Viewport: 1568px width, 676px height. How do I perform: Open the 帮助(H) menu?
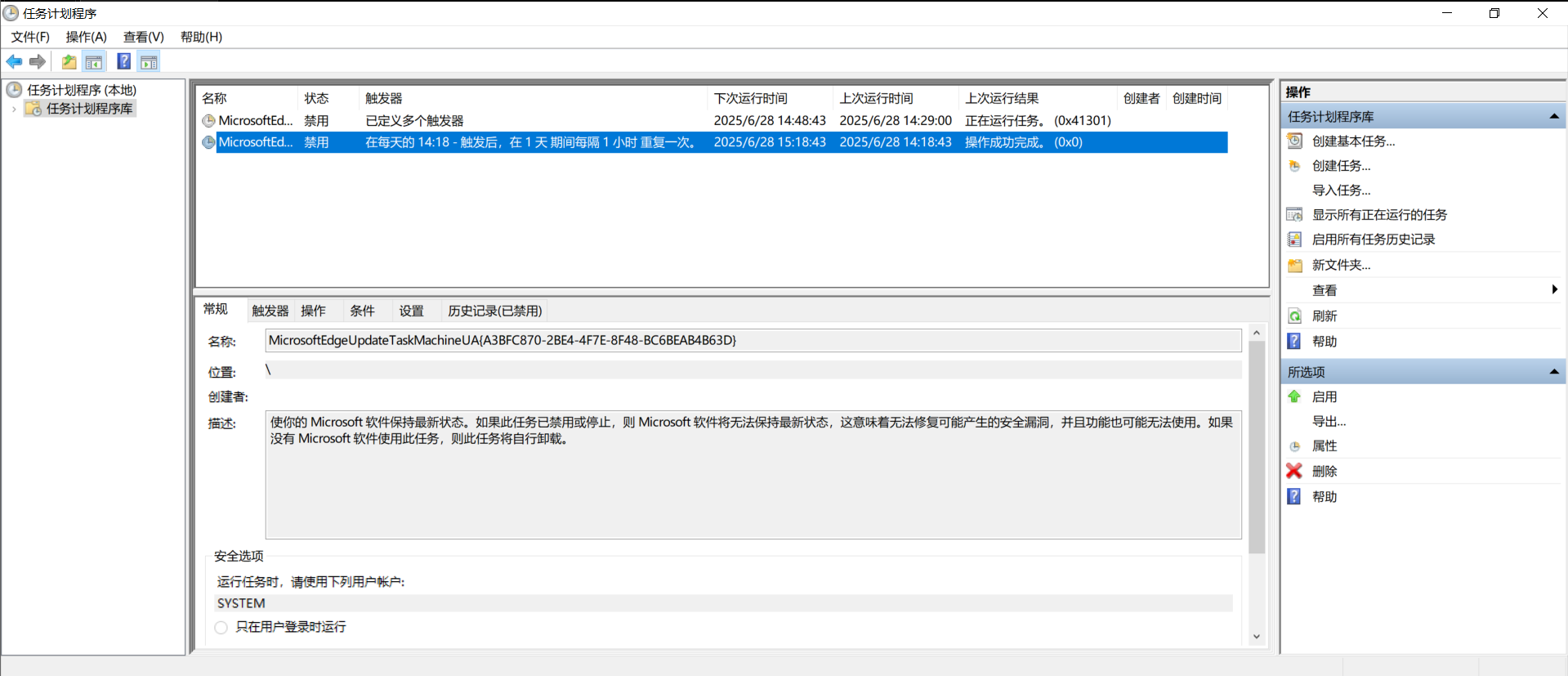(201, 37)
